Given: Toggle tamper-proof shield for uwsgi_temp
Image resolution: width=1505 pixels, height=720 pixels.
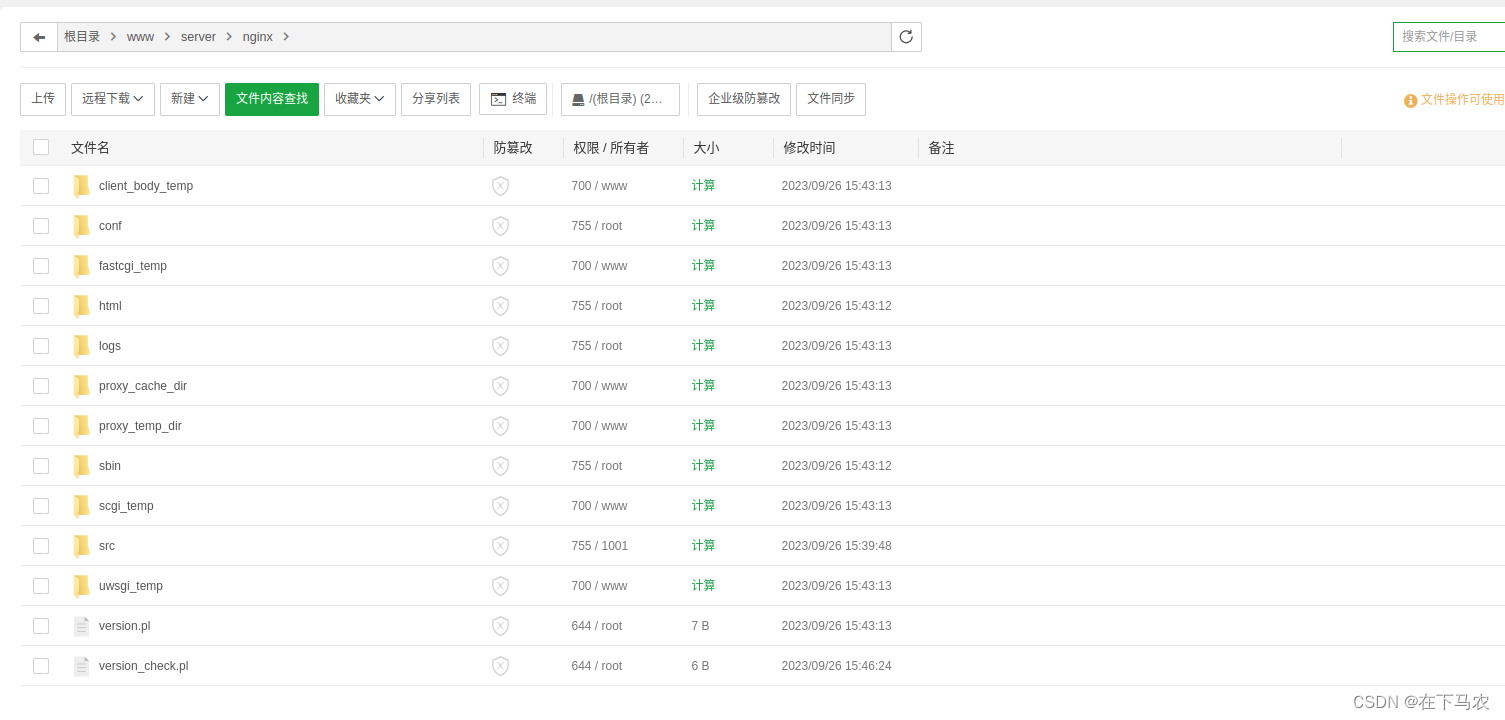Looking at the screenshot, I should (x=500, y=586).
